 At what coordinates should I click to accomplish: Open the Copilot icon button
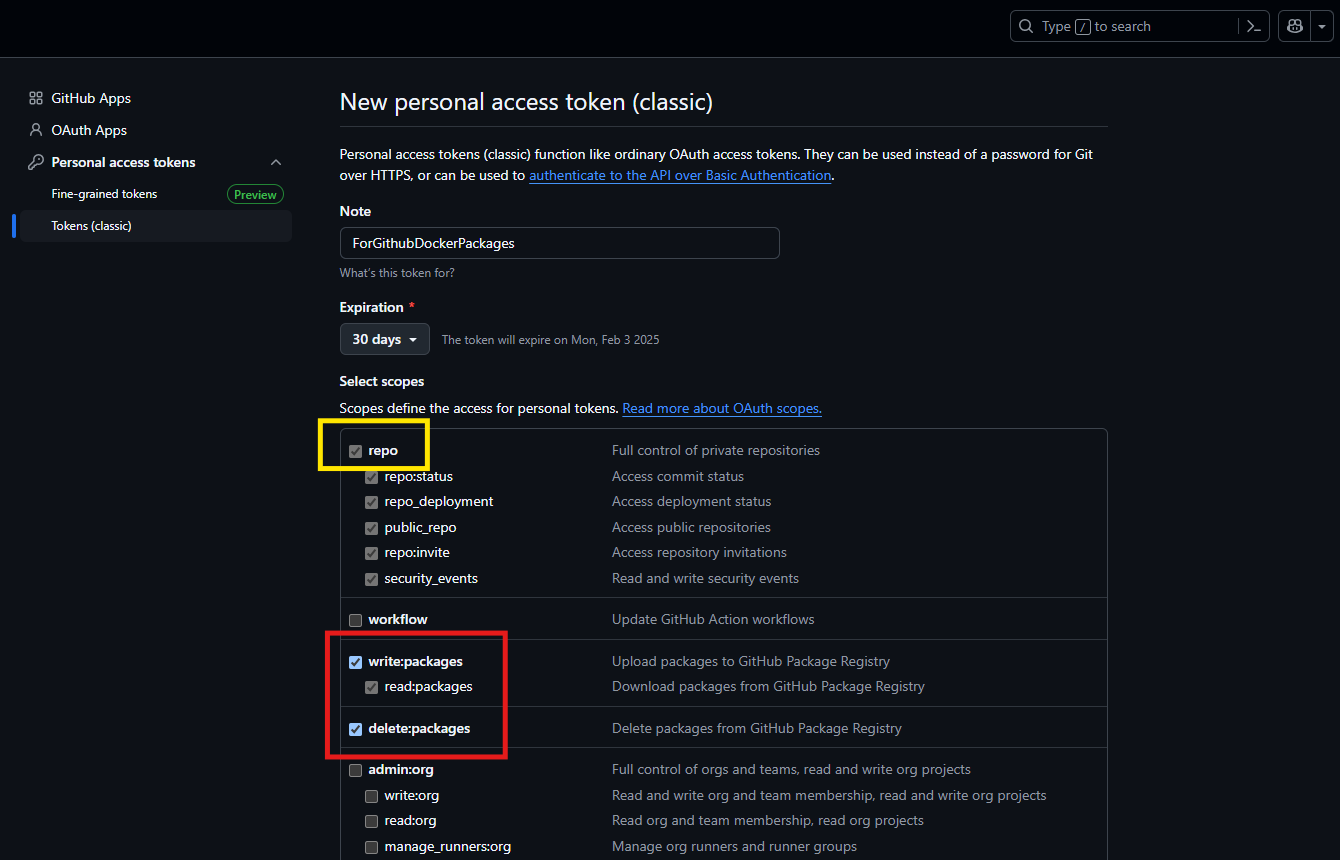pos(1295,26)
